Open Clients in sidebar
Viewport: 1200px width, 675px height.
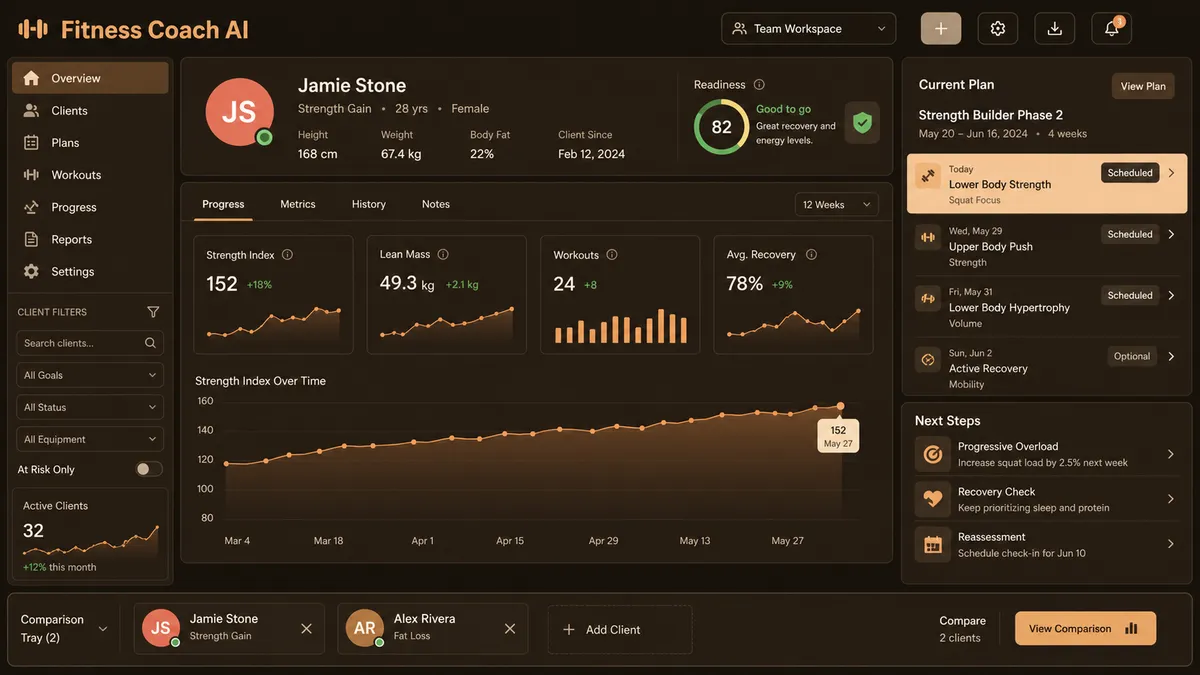point(90,111)
